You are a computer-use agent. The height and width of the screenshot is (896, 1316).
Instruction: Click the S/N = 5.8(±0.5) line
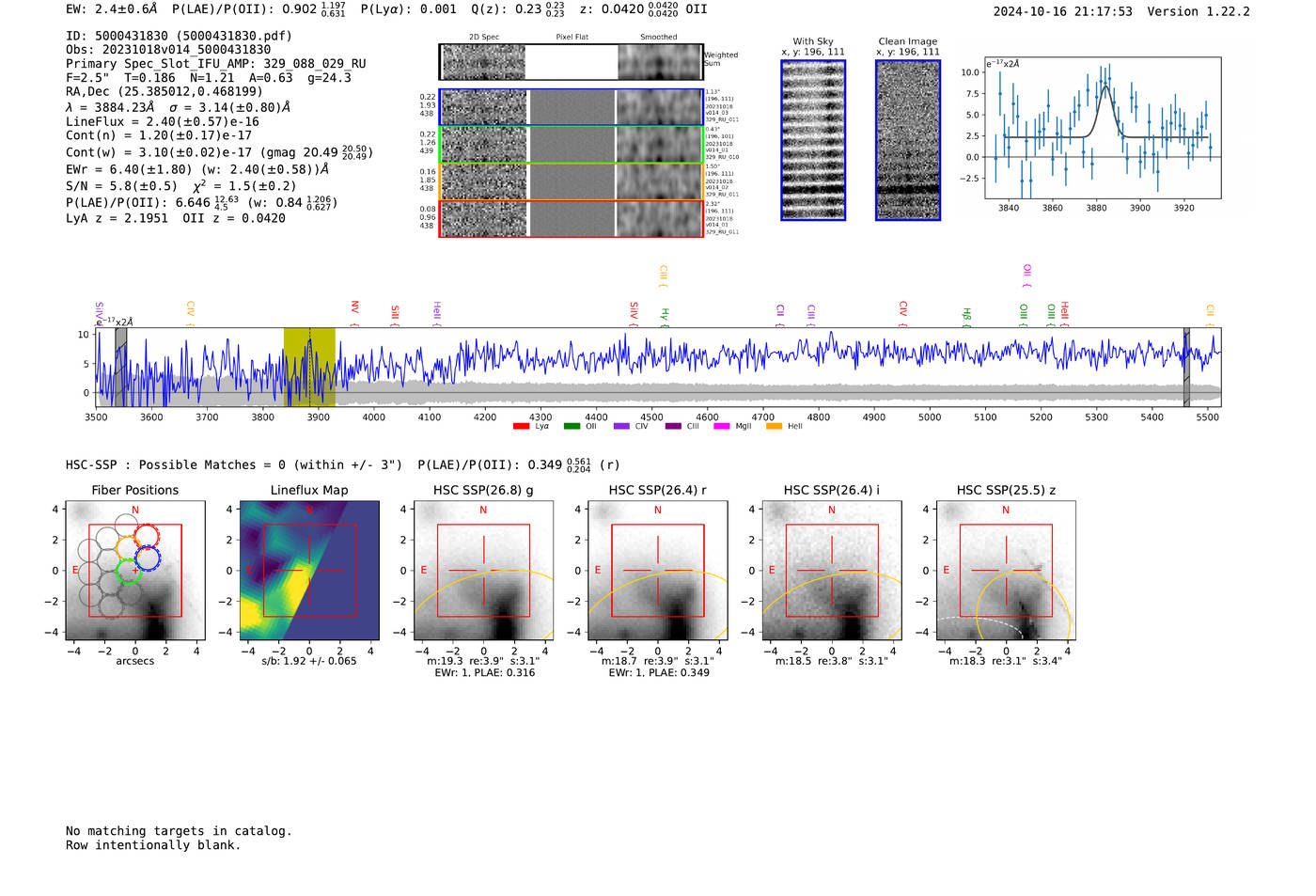pyautogui.click(x=181, y=186)
